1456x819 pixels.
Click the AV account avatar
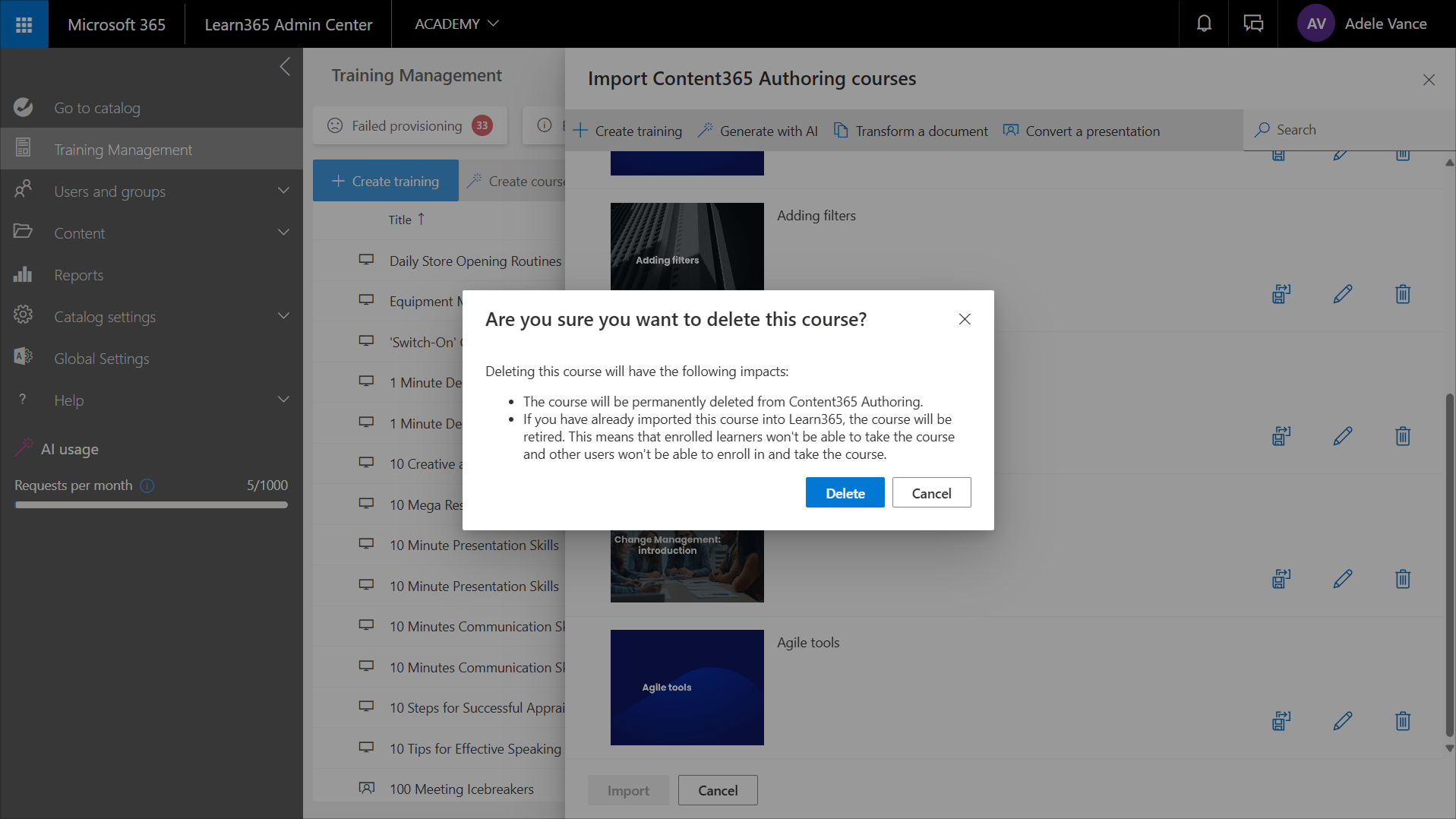(1316, 24)
